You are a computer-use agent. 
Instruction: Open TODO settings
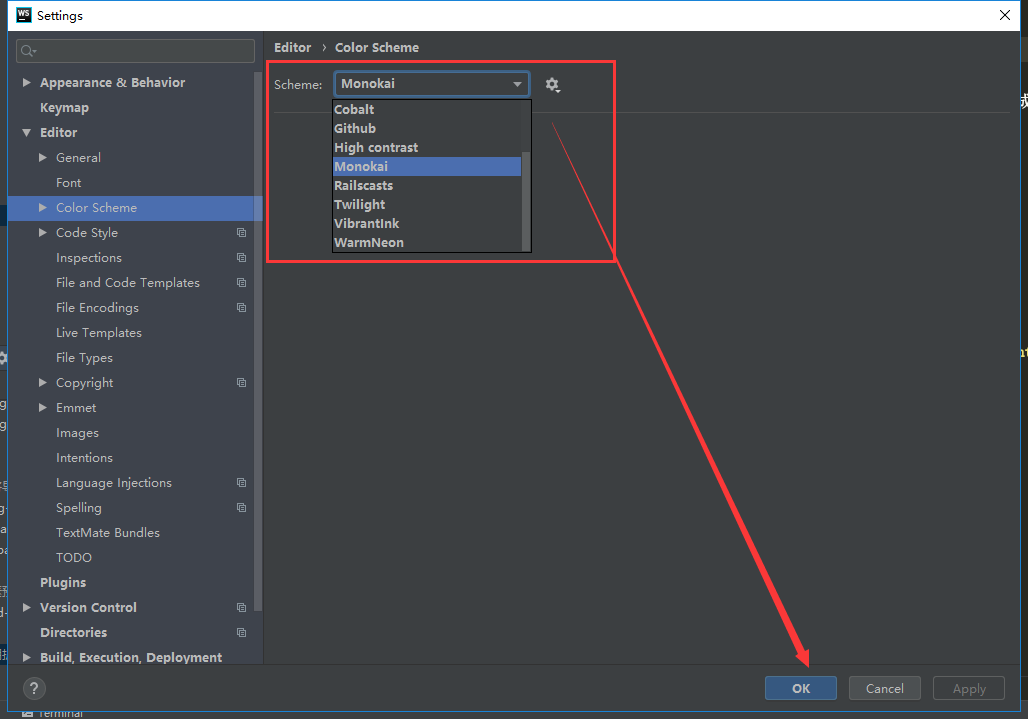point(73,558)
